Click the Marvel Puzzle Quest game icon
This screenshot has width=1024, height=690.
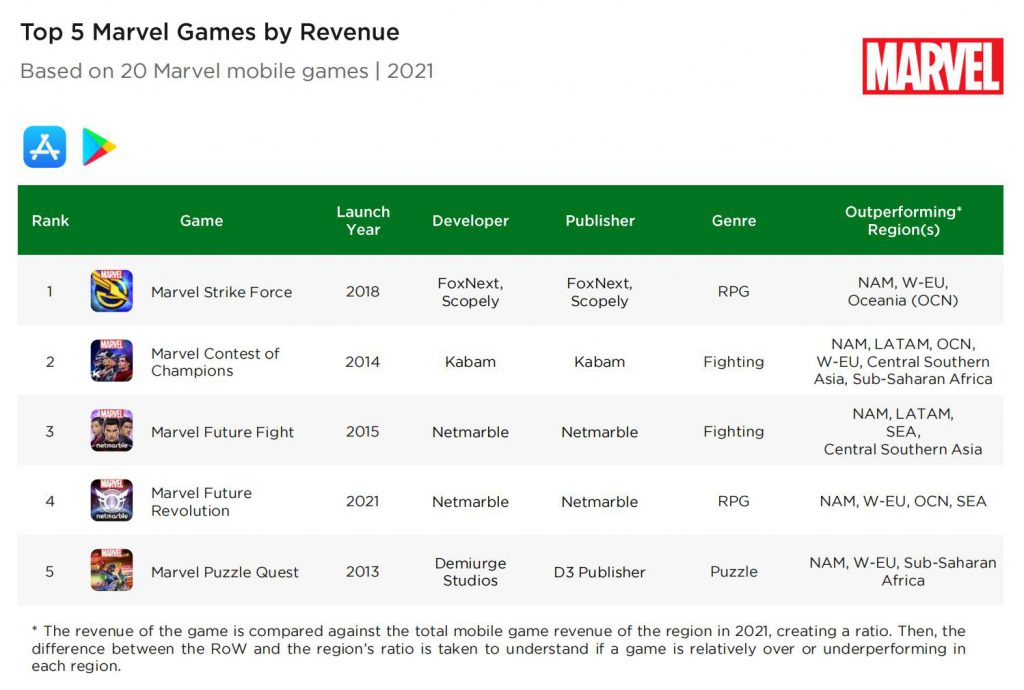pos(111,571)
